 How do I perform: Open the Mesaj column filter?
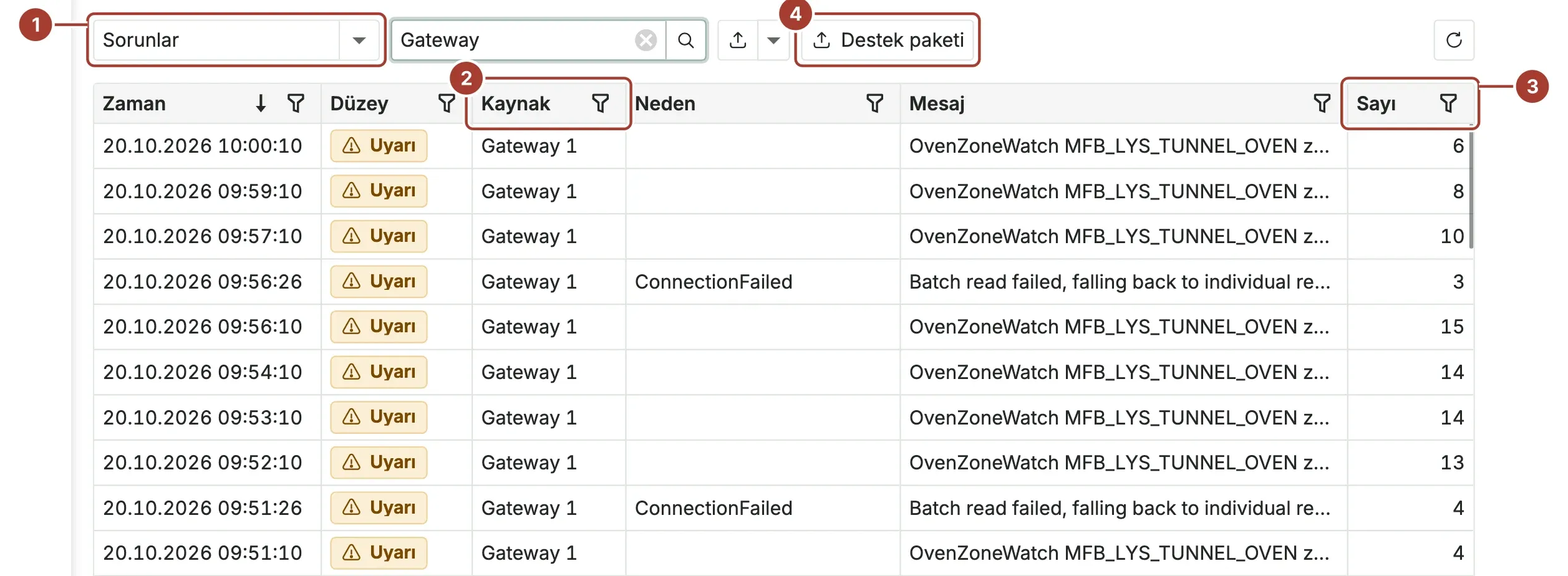[x=1322, y=103]
